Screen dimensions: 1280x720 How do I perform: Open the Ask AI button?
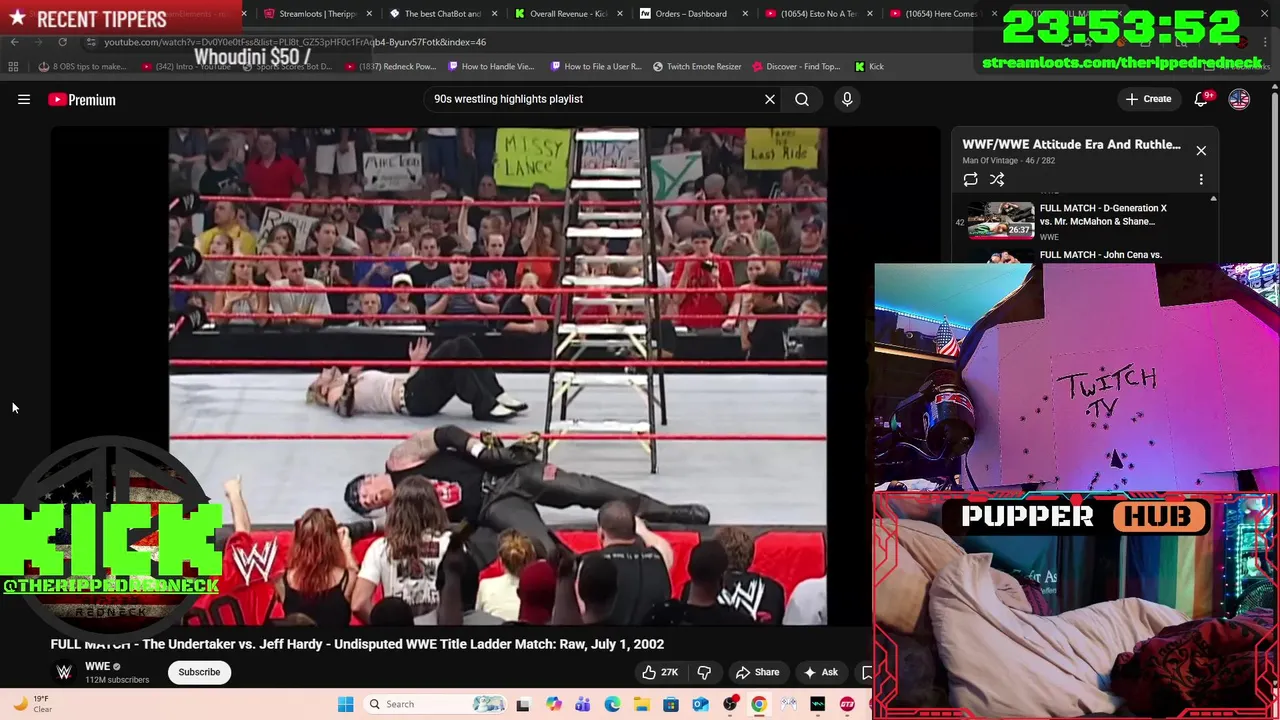(820, 672)
